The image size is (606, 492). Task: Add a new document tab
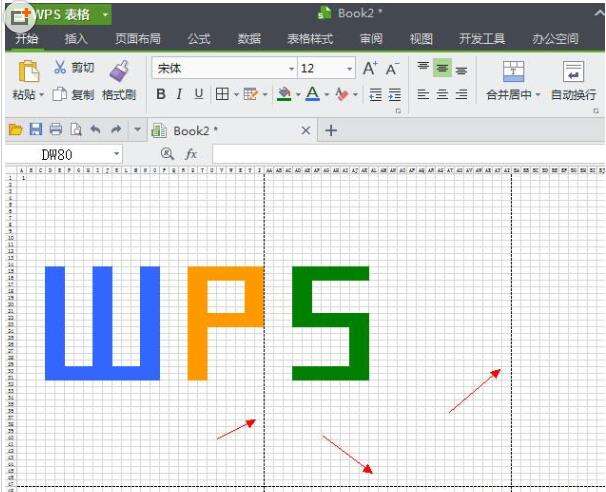[x=331, y=131]
